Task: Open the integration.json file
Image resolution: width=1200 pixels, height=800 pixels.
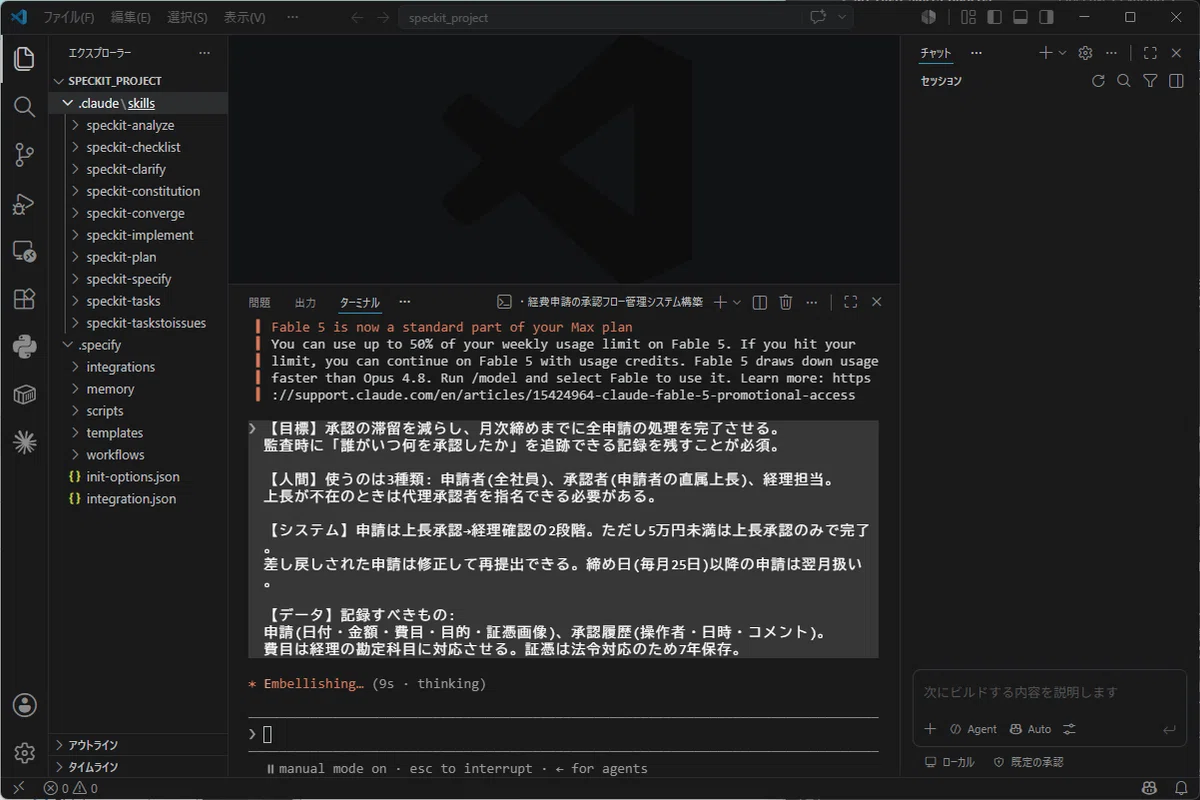Action: pyautogui.click(x=138, y=499)
